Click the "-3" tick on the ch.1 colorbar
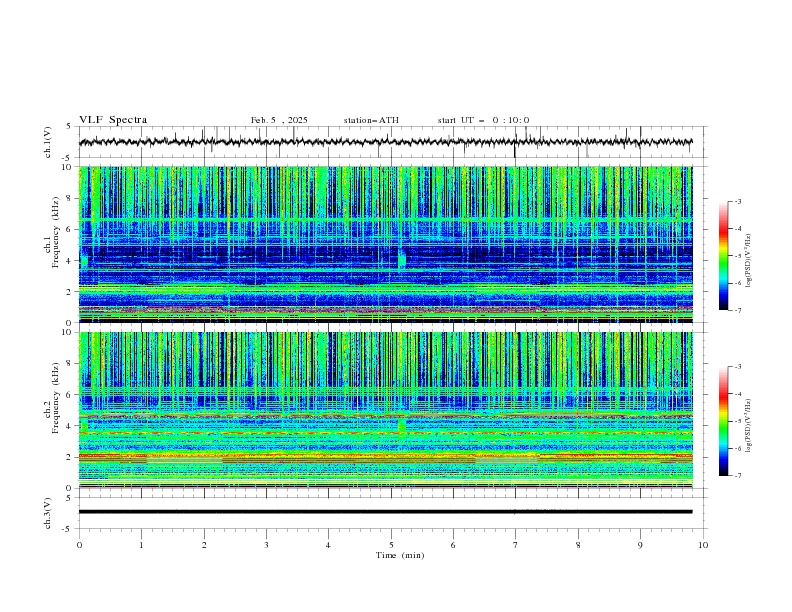Screen dimensions: 792x612 (x=738, y=201)
